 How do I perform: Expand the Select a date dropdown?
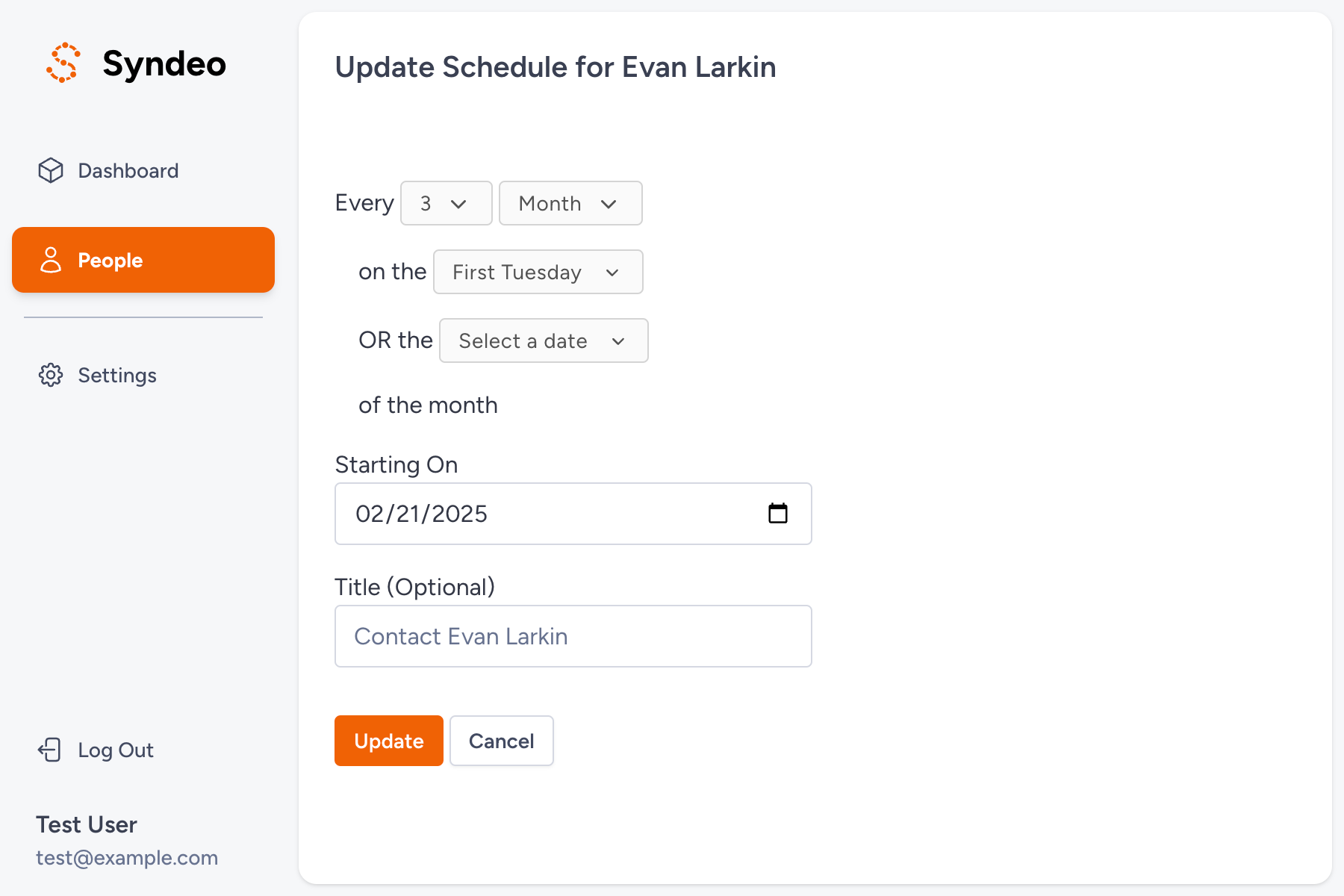pos(543,340)
